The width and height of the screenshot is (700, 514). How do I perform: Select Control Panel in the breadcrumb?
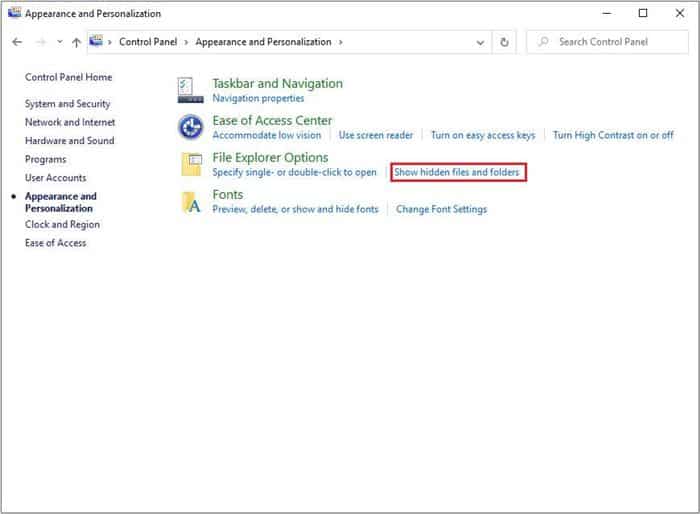pos(148,42)
